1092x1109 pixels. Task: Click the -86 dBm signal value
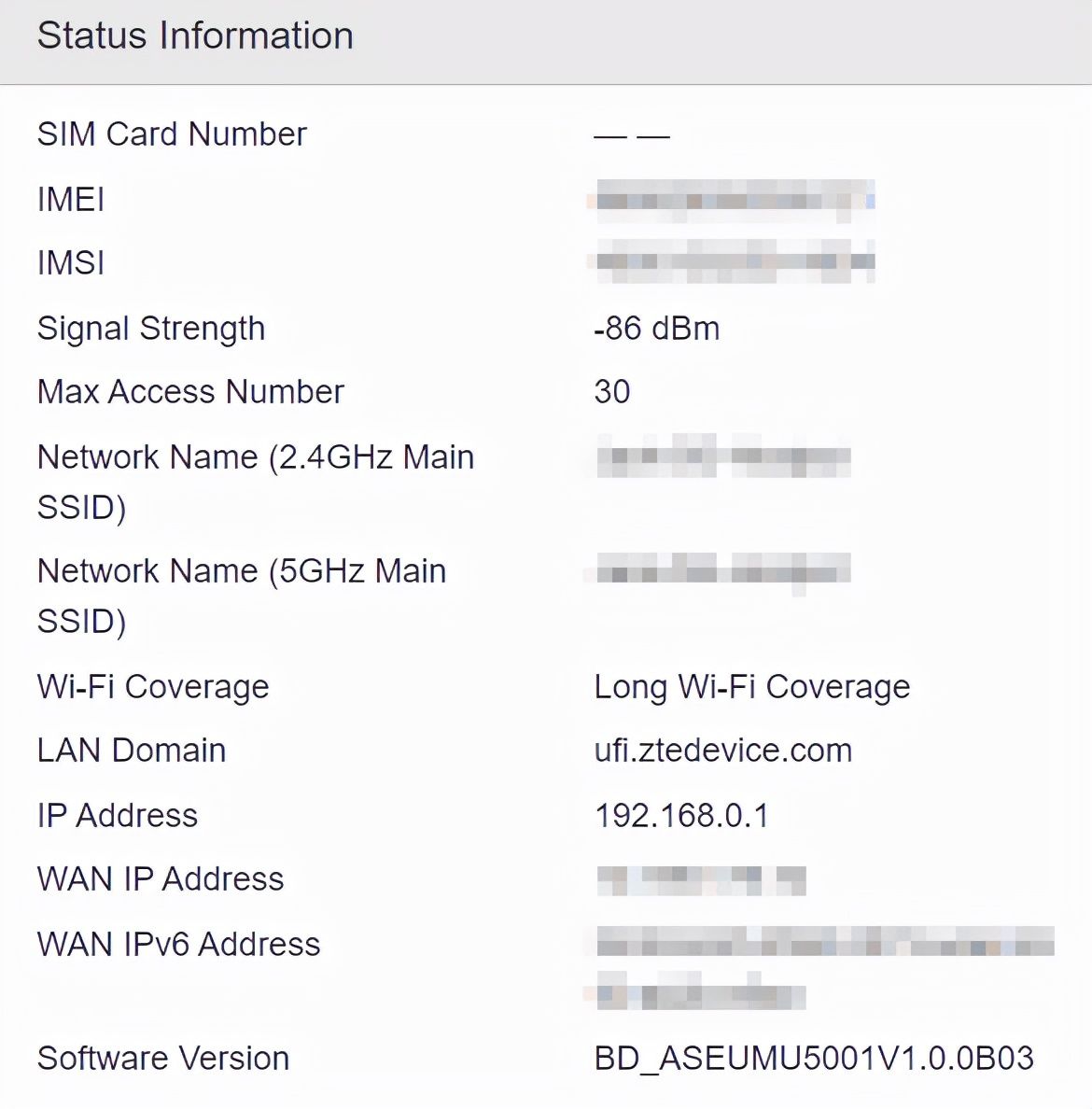656,329
